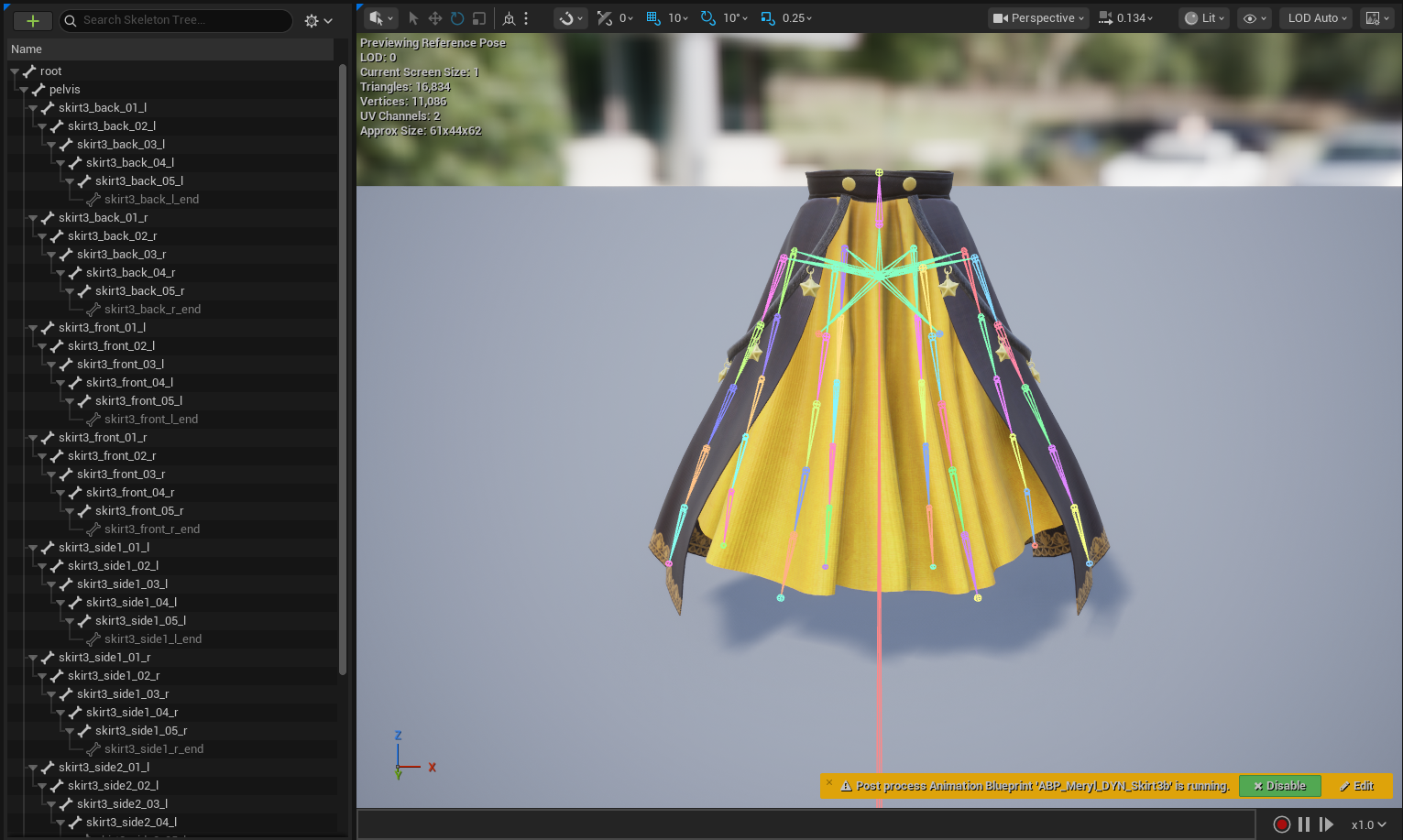Open the LOD Auto dropdown
Image resolution: width=1403 pixels, height=840 pixels.
pos(1317,18)
